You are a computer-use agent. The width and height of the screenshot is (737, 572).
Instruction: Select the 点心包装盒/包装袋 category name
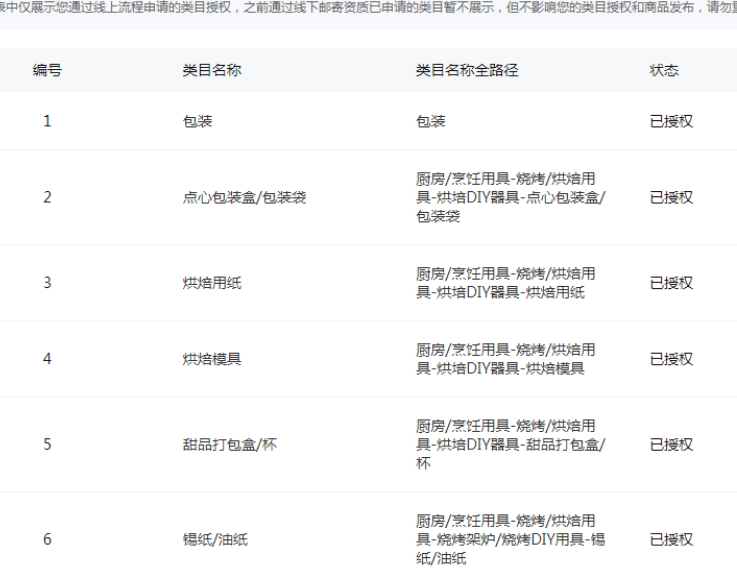[x=244, y=197]
